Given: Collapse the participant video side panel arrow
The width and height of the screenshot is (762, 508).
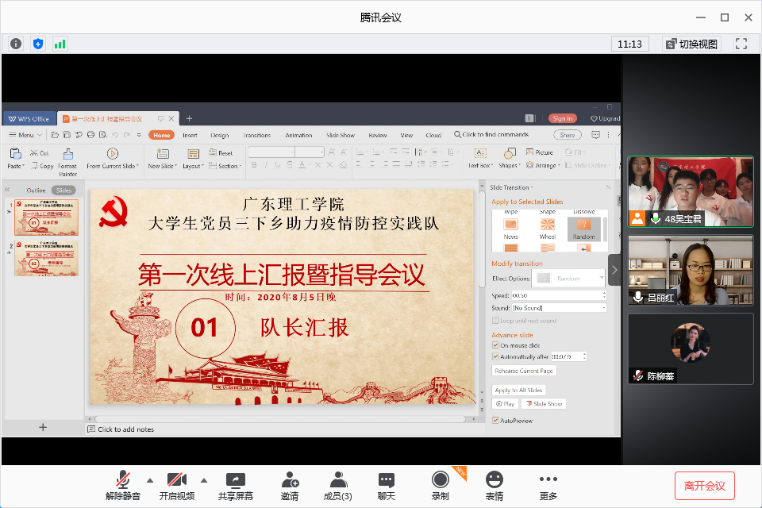Looking at the screenshot, I should pos(615,270).
